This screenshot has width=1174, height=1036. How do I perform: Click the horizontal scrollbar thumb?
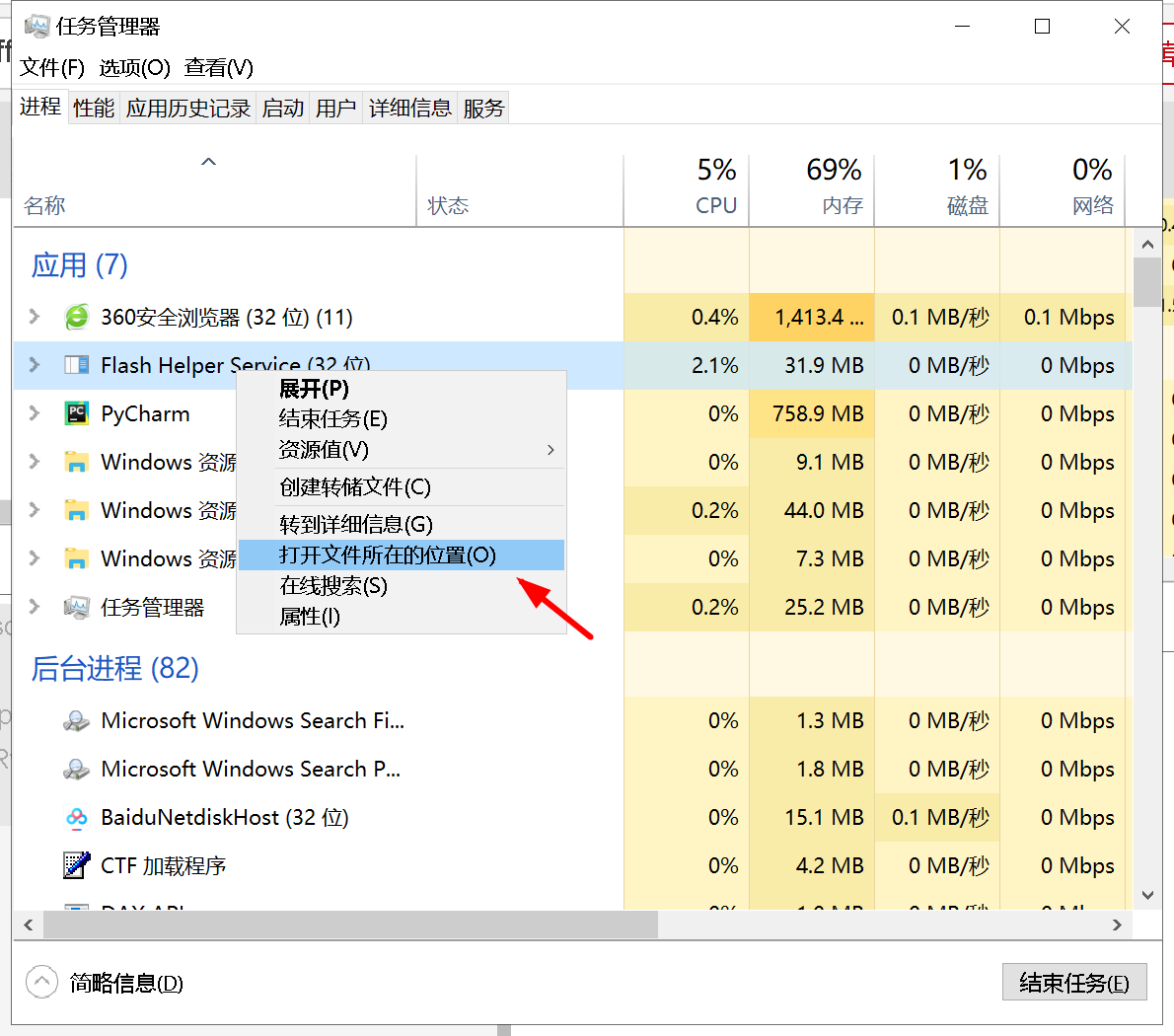click(x=350, y=925)
